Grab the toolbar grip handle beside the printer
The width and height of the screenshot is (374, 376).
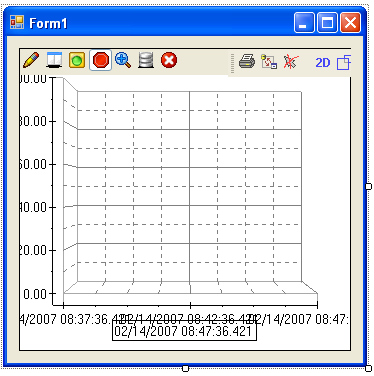[x=232, y=63]
